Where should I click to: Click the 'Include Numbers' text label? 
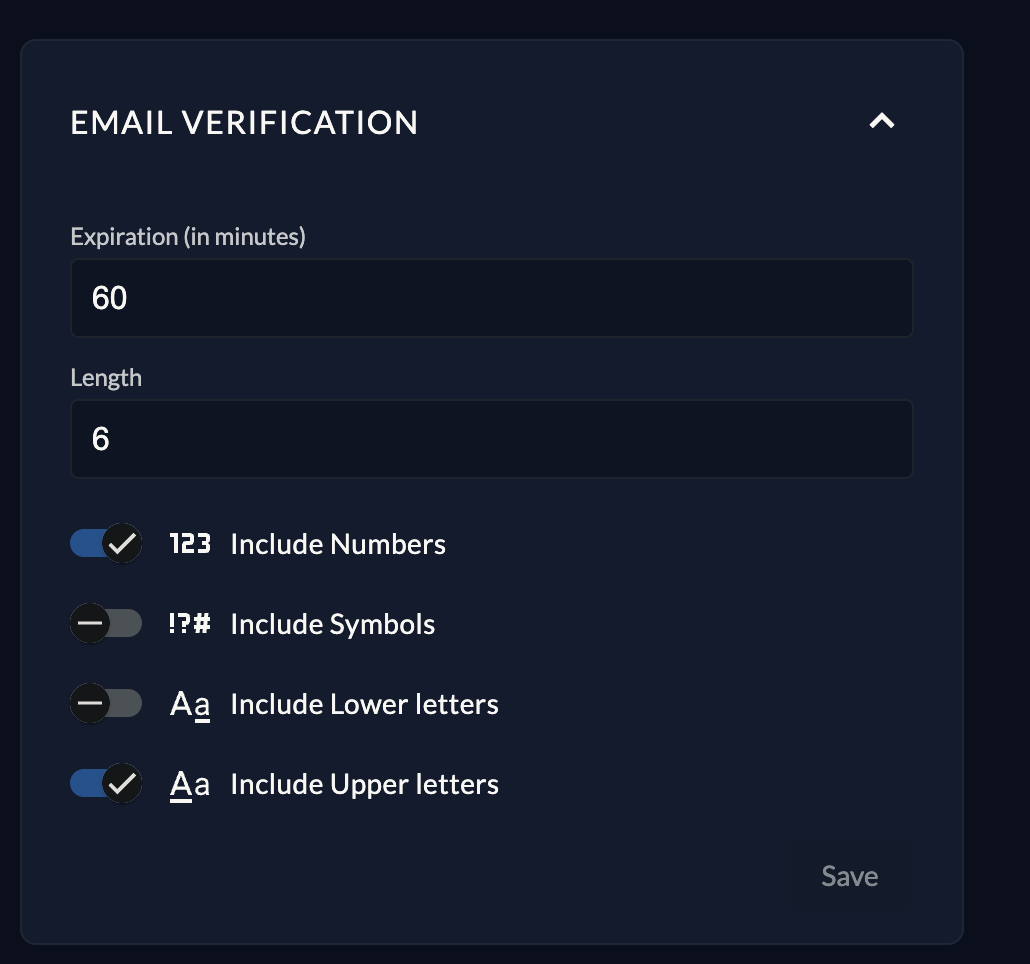click(338, 544)
